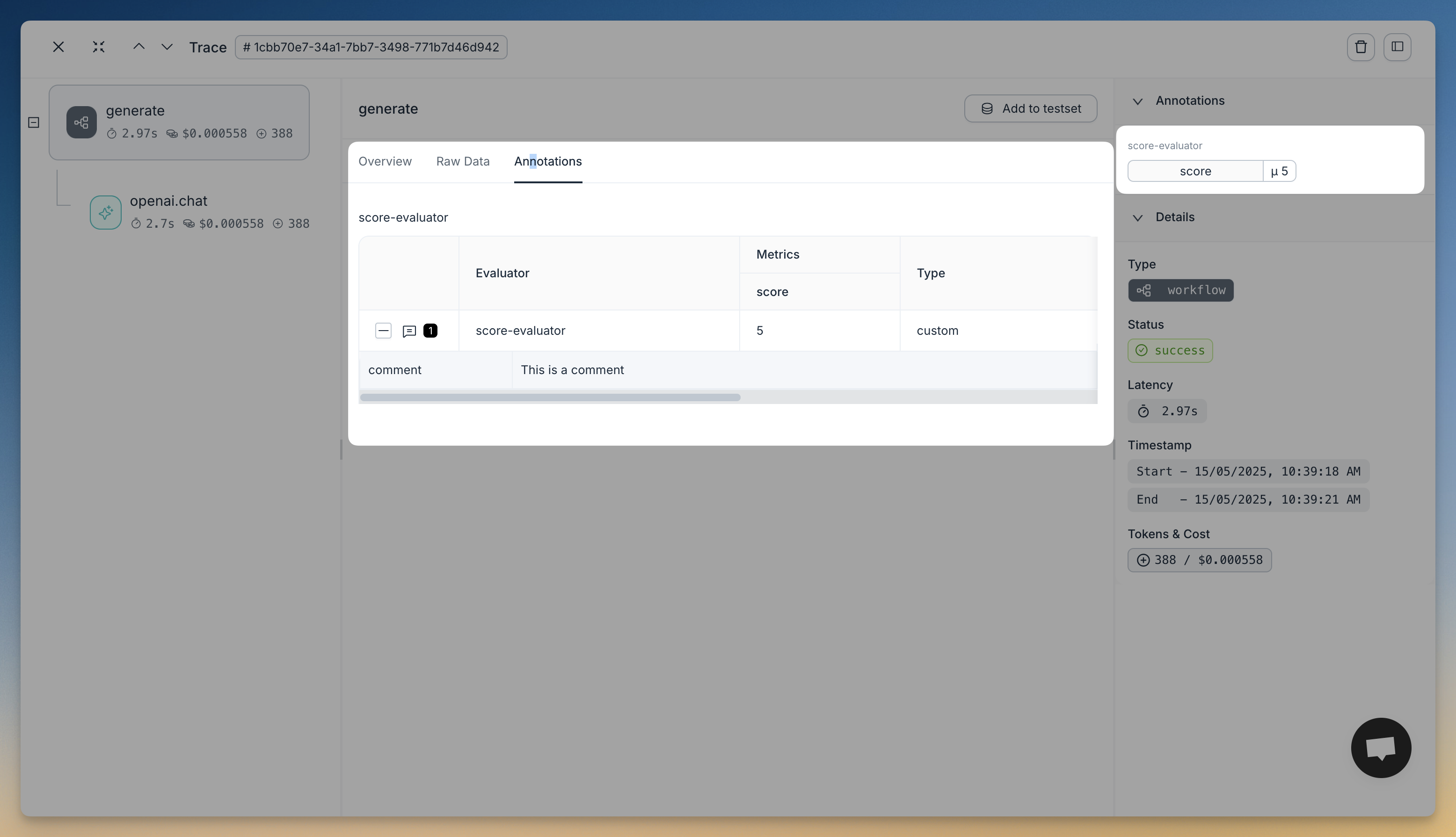Open the support chat bubble

tap(1381, 748)
